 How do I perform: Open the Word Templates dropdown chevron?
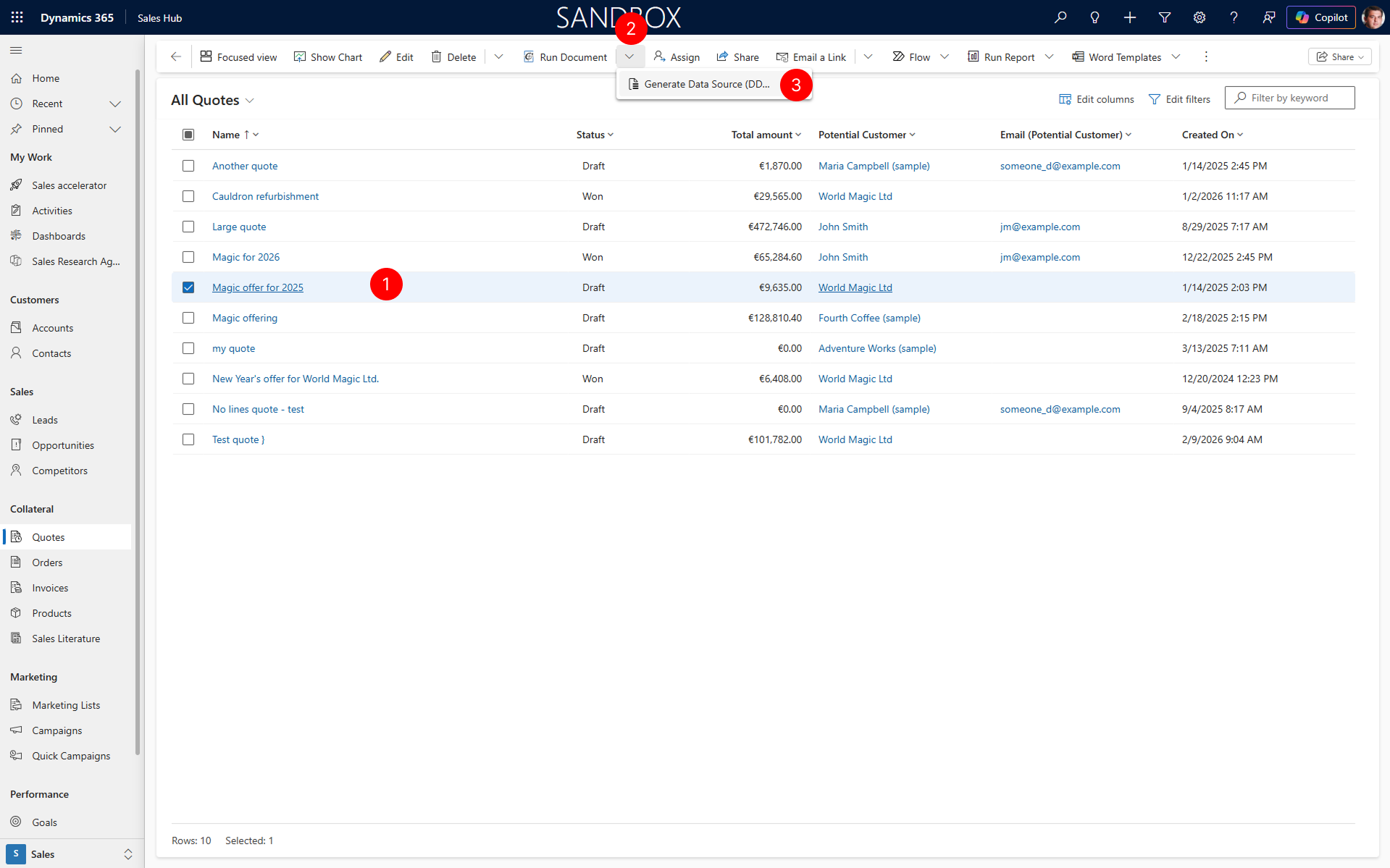[1176, 56]
